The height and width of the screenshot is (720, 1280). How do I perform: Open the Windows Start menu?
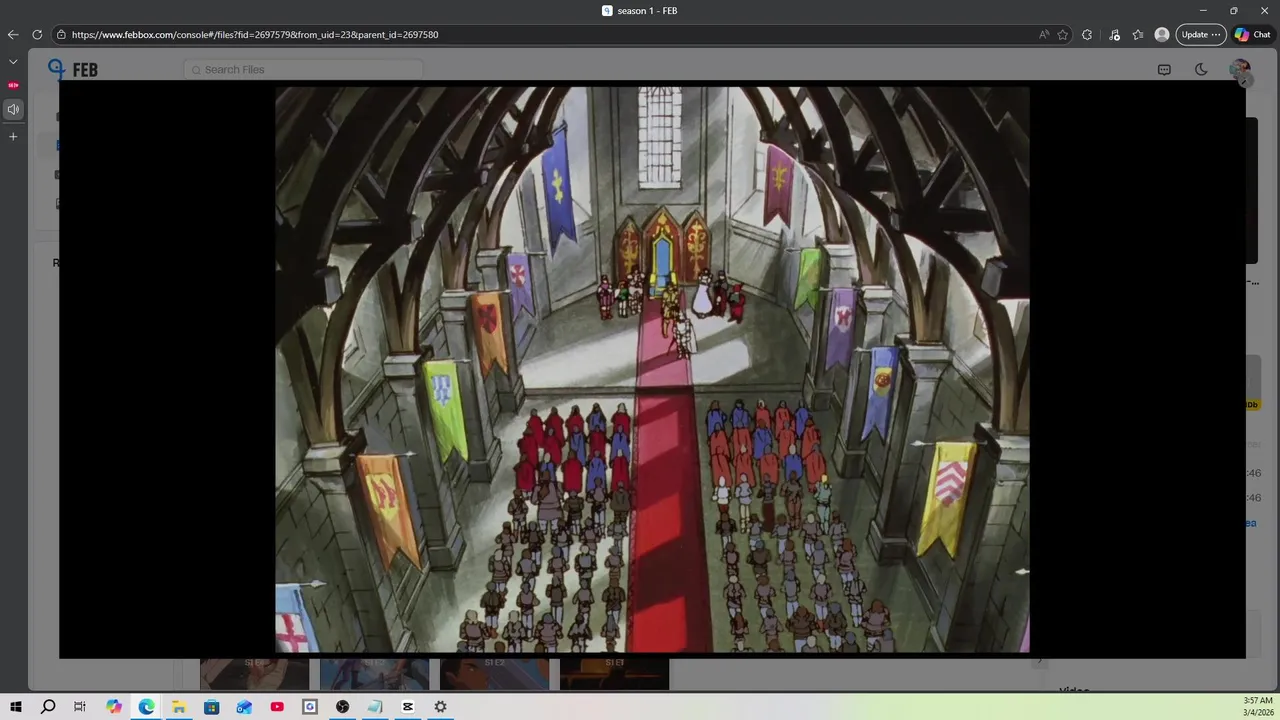coord(15,707)
